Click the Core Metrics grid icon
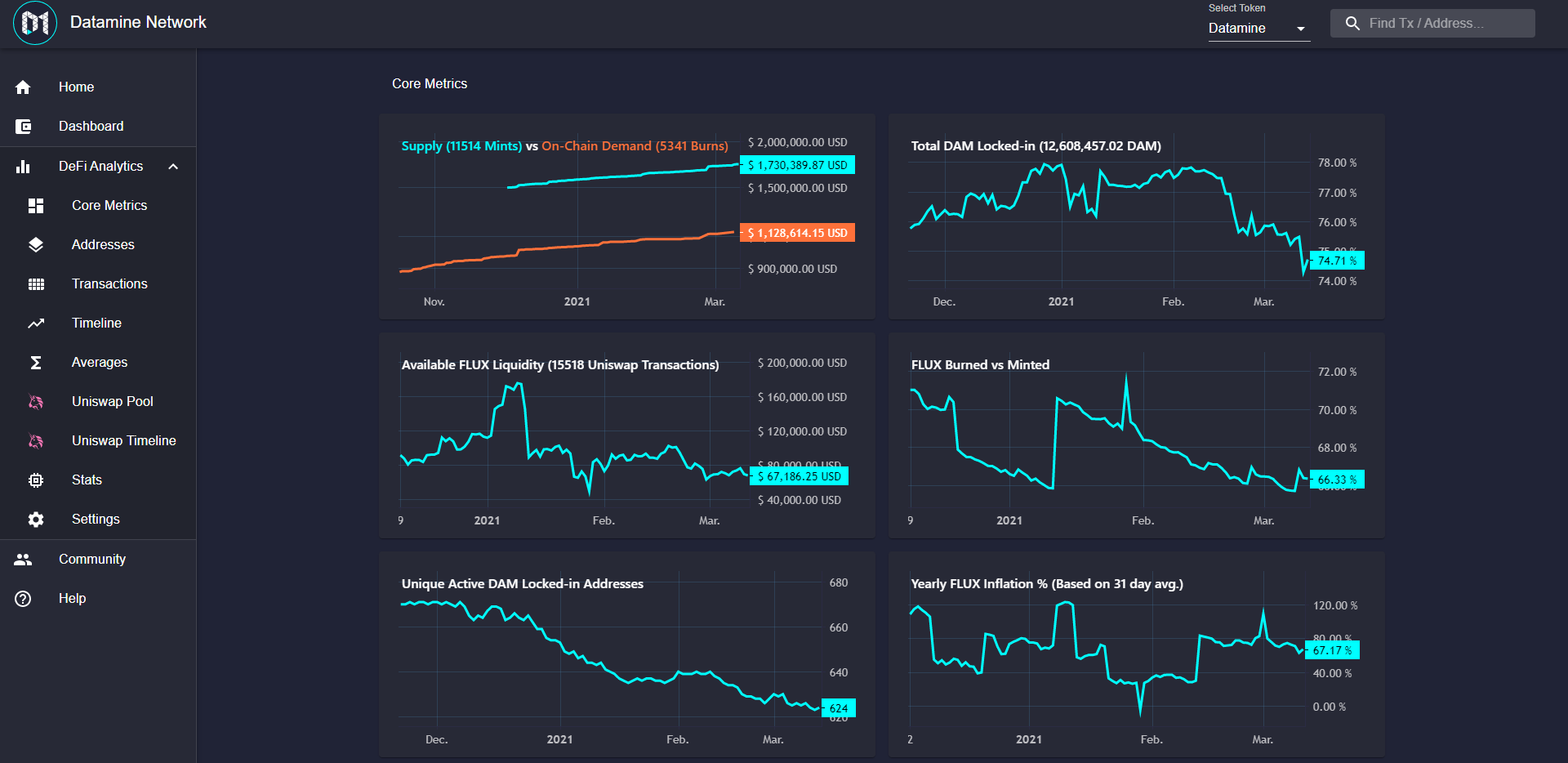The width and height of the screenshot is (1568, 763). click(36, 205)
